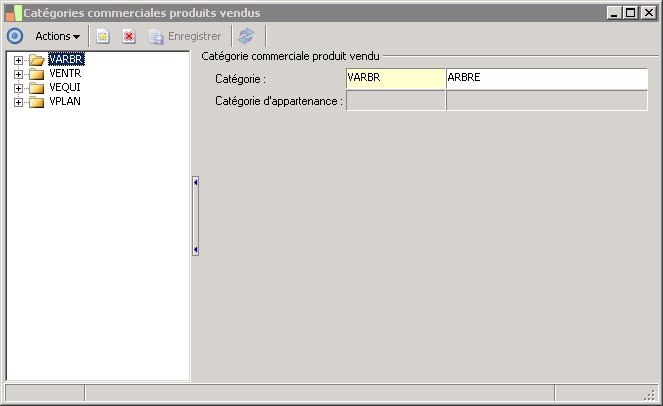Click the upper collapse arrow on splitter

pyautogui.click(x=195, y=182)
